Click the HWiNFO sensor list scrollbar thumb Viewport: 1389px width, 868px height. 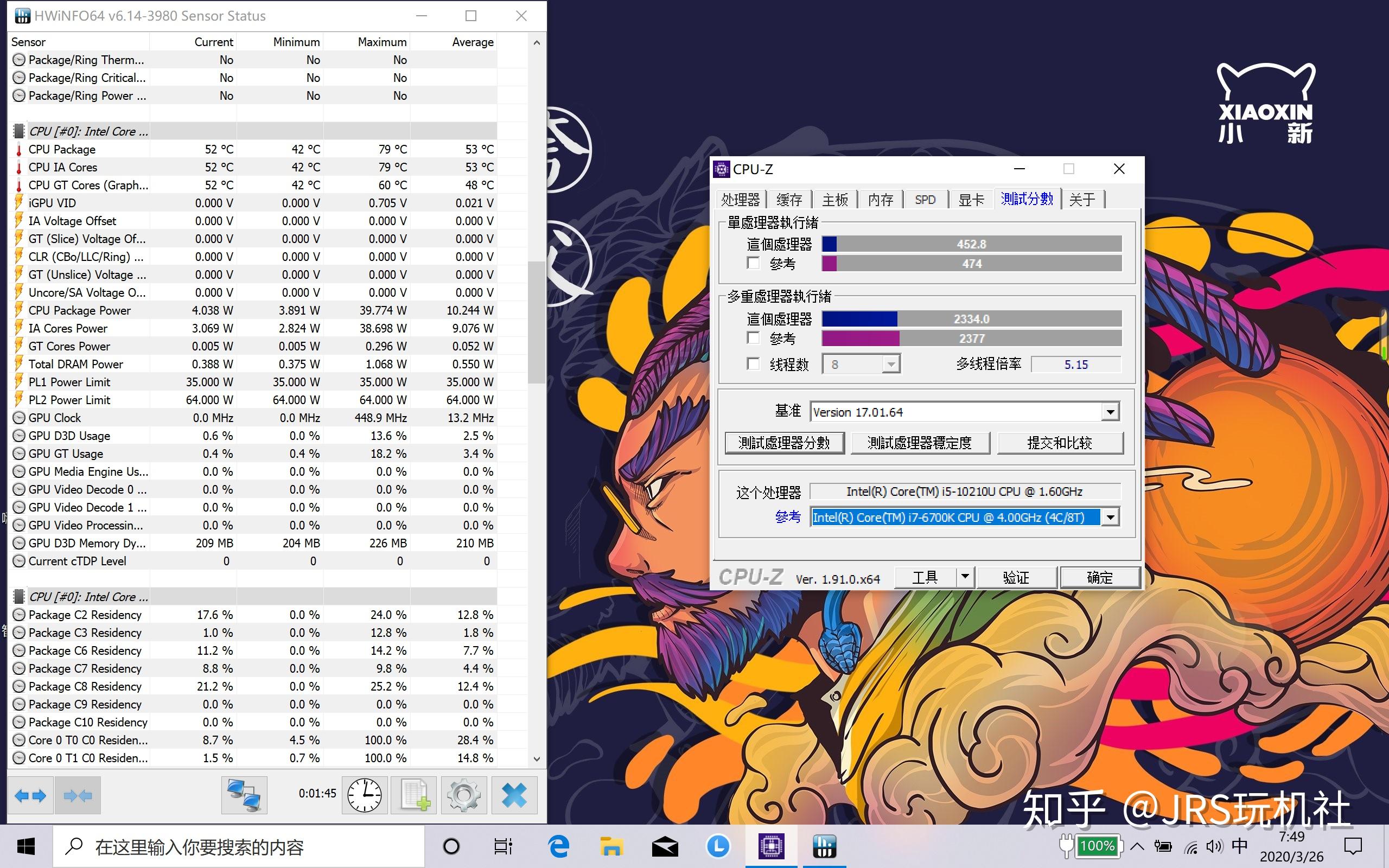point(536,322)
